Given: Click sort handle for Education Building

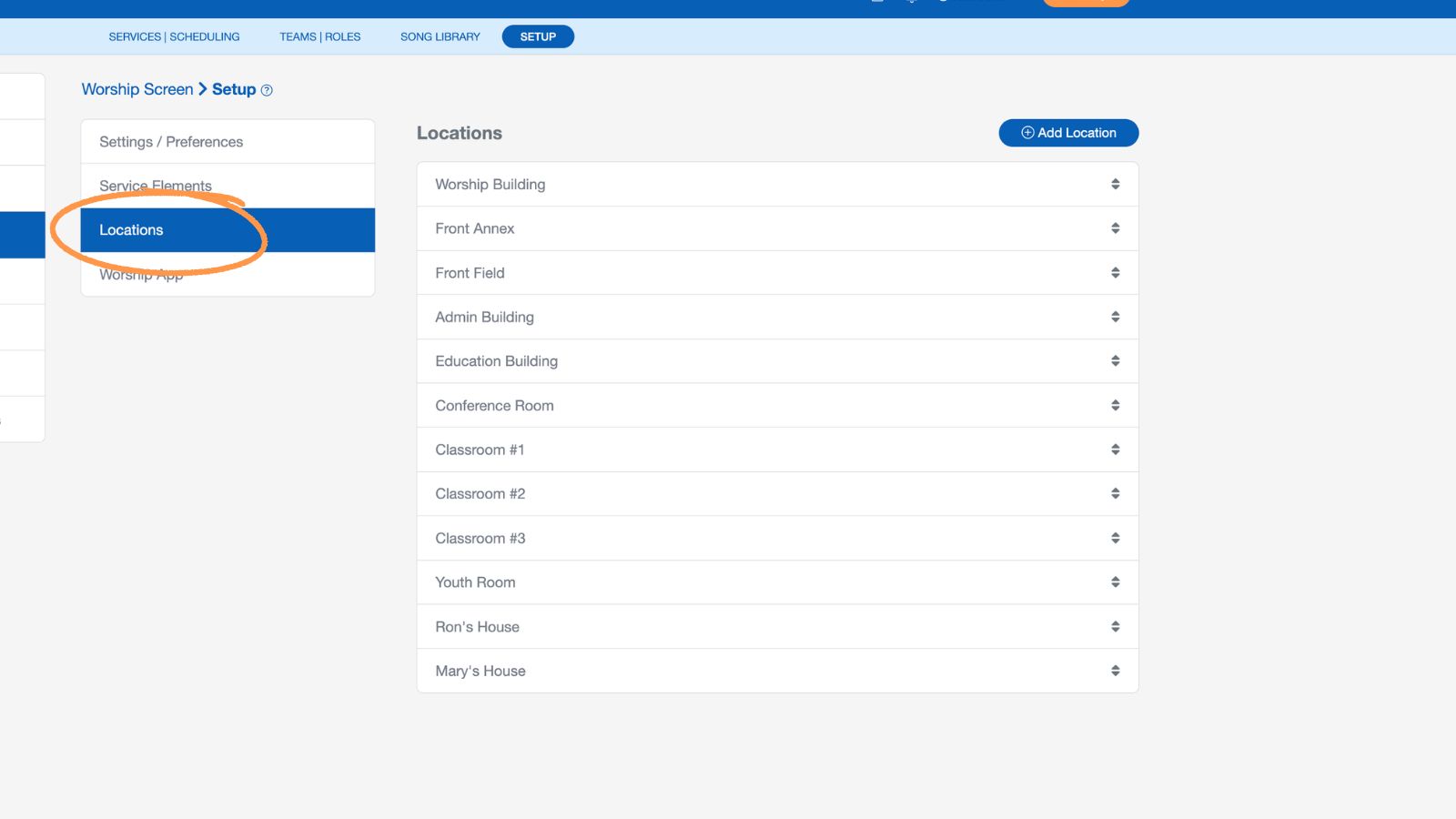Looking at the screenshot, I should (1115, 361).
